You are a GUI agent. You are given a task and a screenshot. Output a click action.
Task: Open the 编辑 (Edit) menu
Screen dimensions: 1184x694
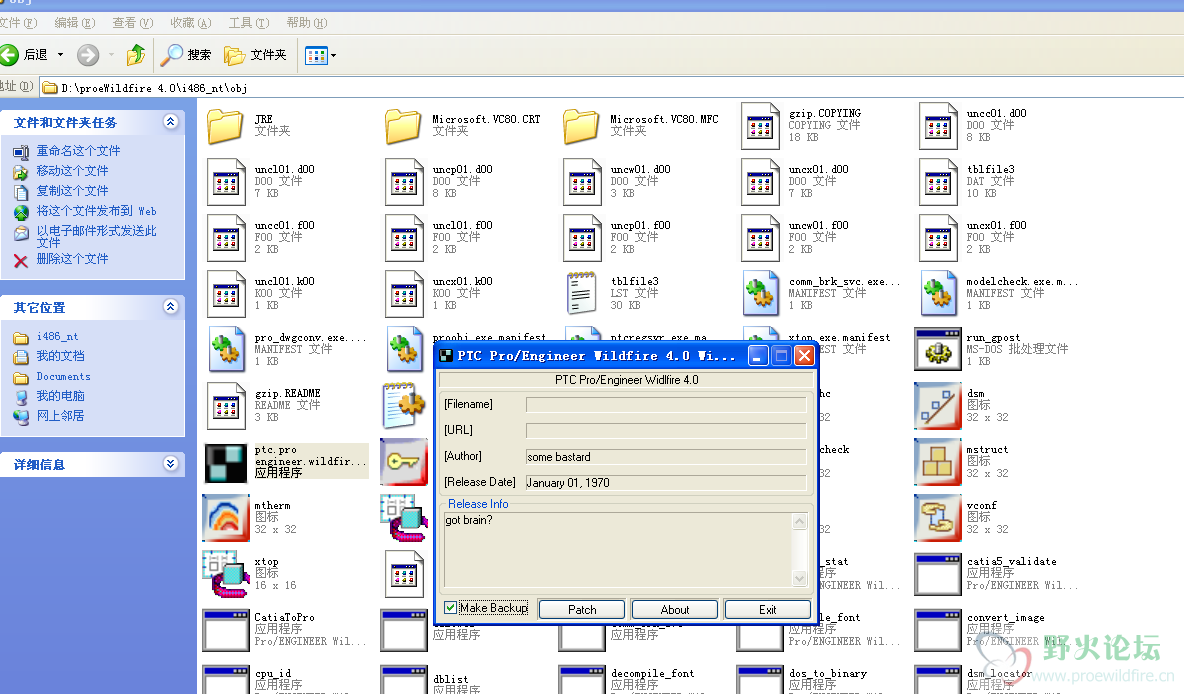coord(74,23)
